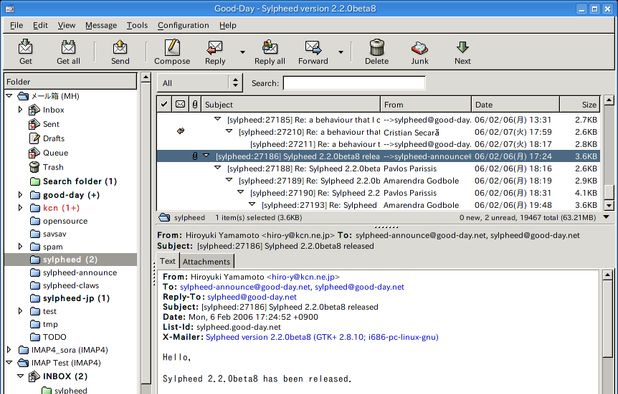Open the File menu
Viewport: 618px width, 394px height.
[x=16, y=25]
